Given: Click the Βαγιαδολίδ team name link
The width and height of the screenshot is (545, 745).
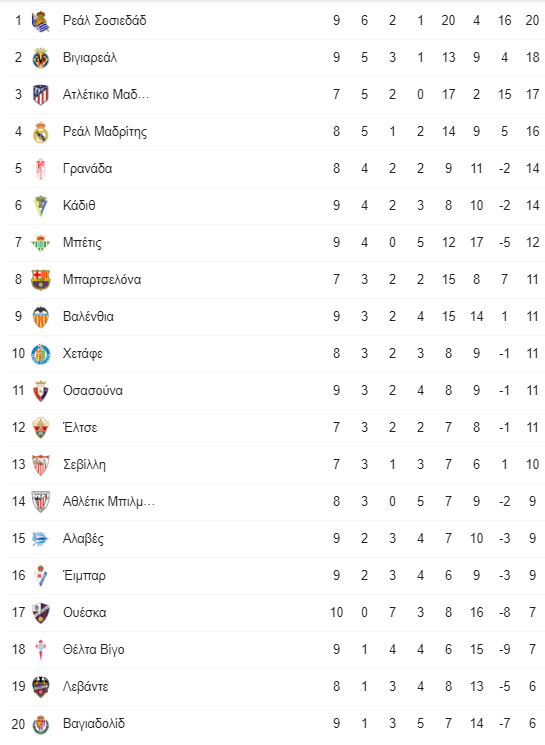Looking at the screenshot, I should click(x=94, y=724).
